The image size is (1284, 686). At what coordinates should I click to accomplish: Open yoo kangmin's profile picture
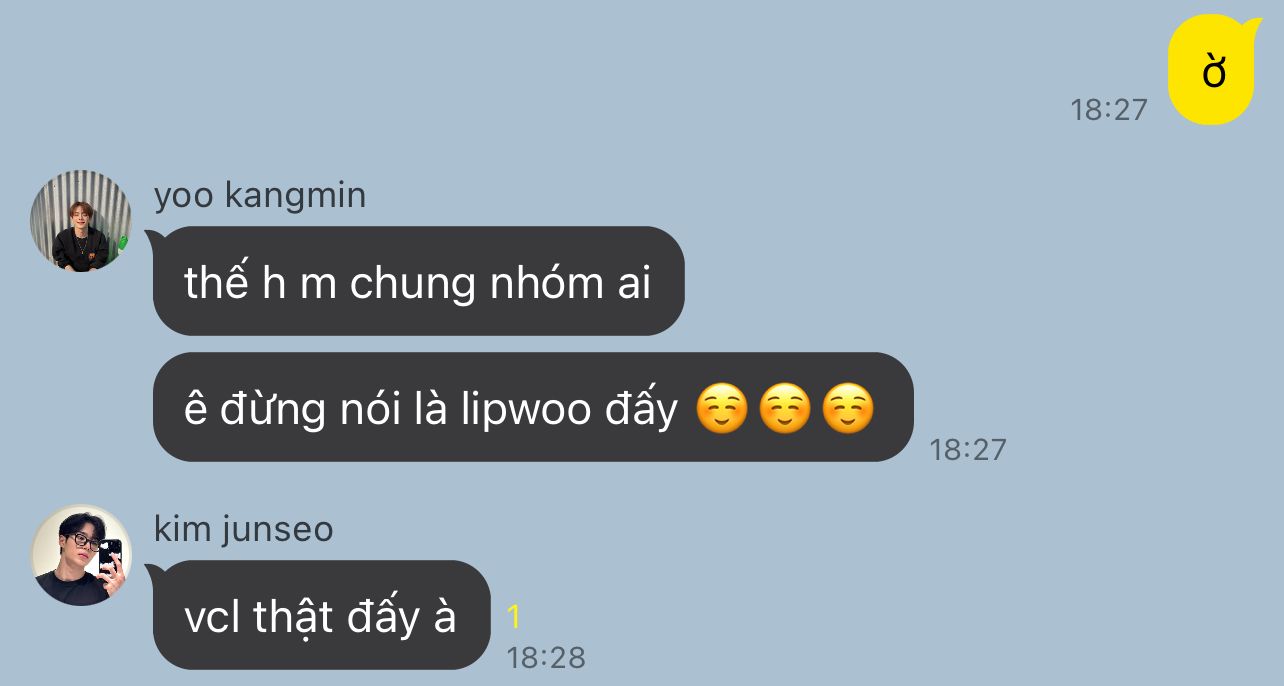(x=81, y=220)
